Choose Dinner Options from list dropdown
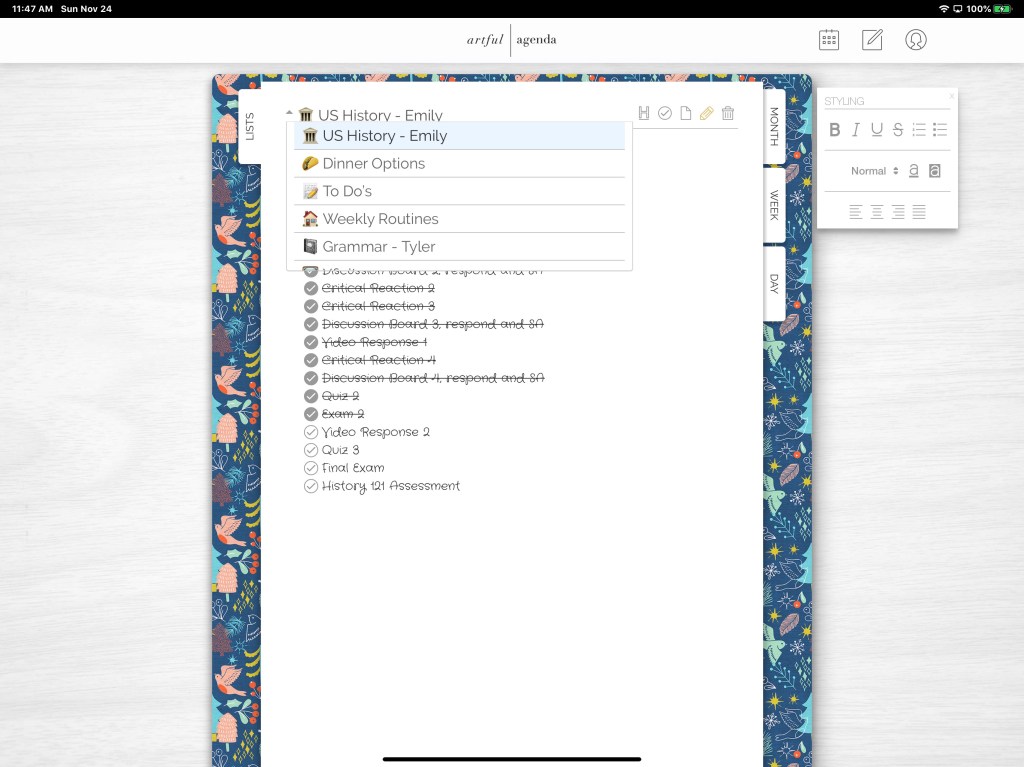 coord(373,164)
